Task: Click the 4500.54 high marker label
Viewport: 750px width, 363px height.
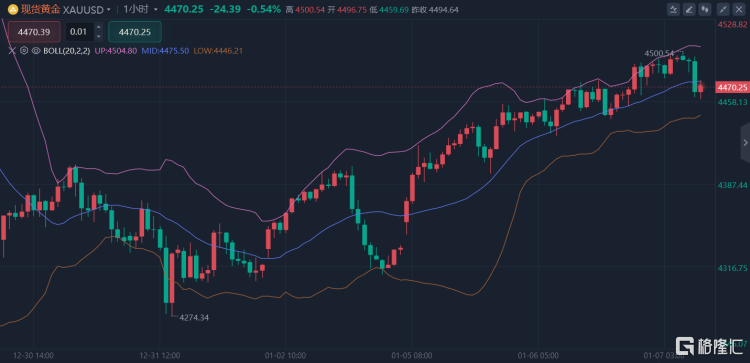Action: 659,54
